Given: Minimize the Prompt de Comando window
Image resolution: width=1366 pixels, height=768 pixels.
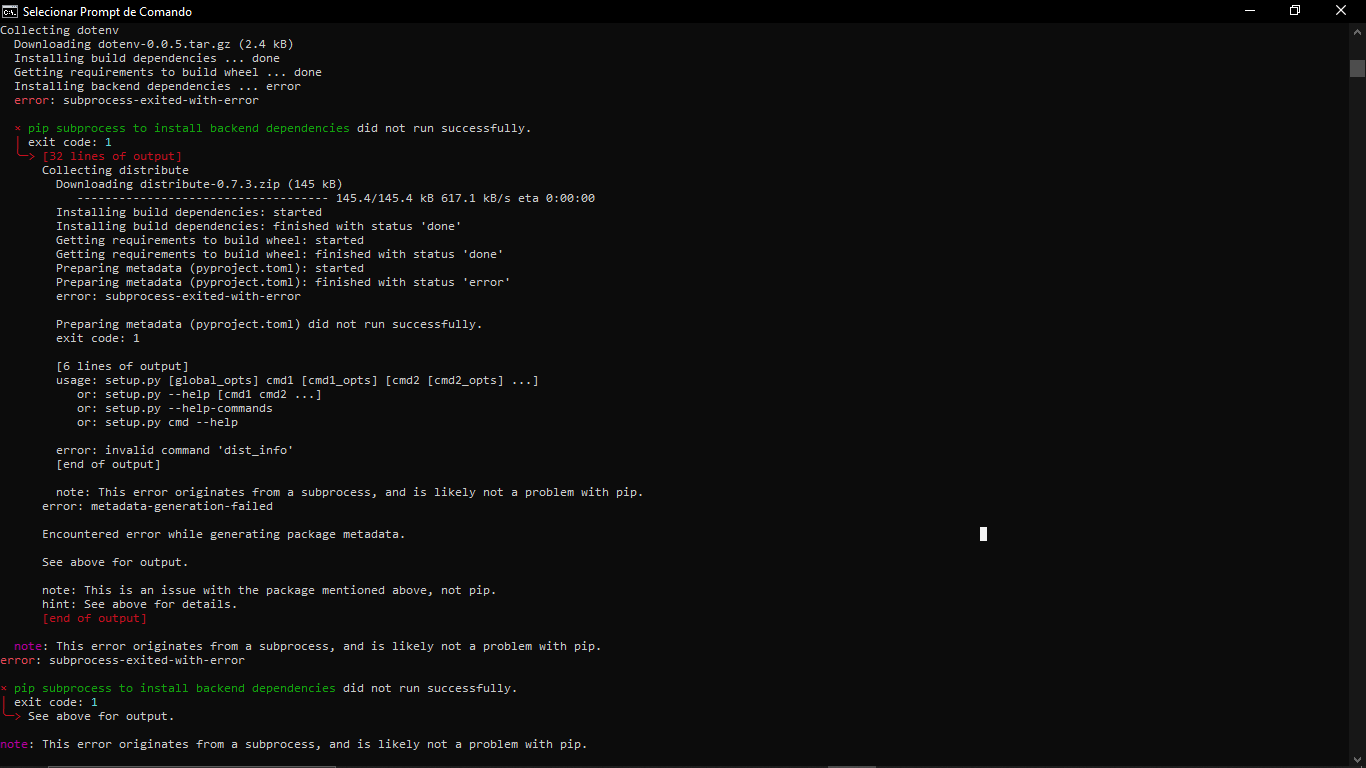Looking at the screenshot, I should (x=1250, y=11).
